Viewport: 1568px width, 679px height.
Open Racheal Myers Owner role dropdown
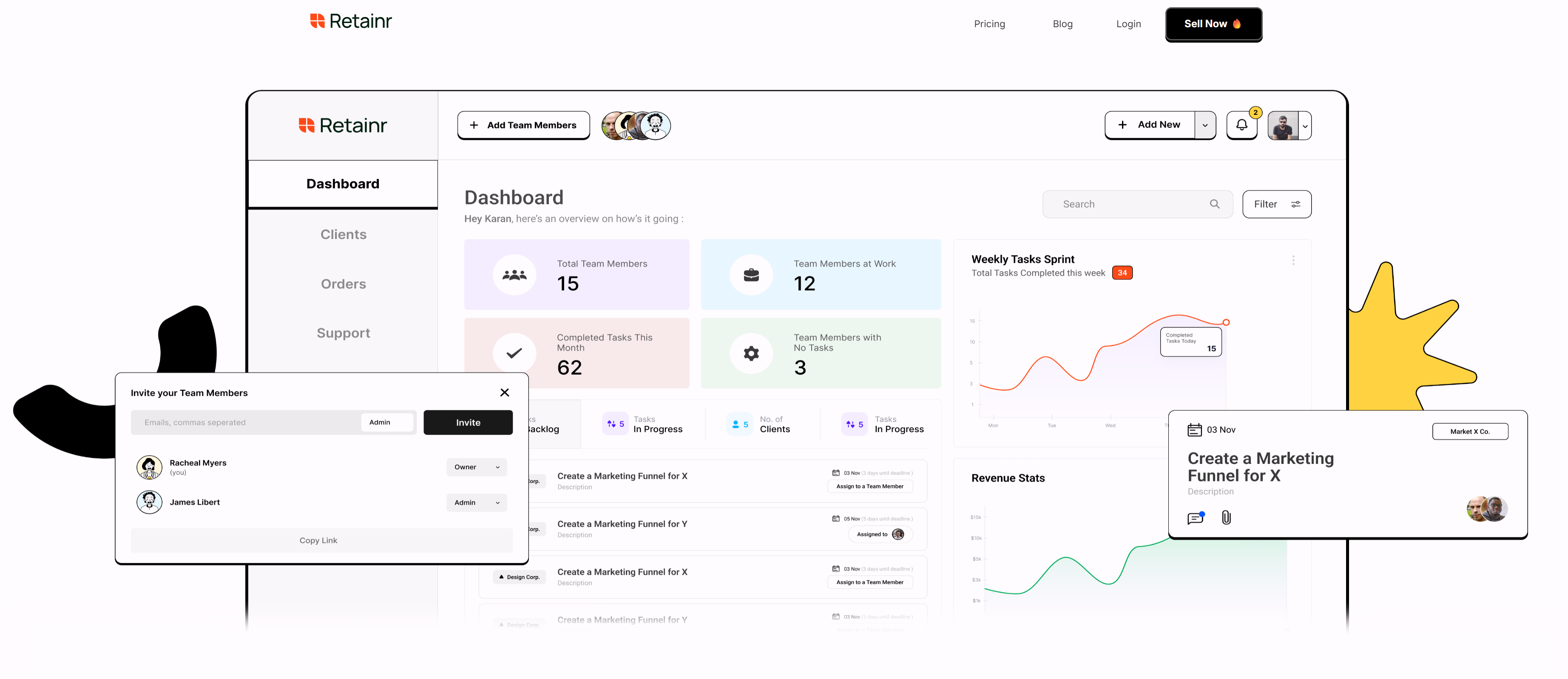(476, 467)
